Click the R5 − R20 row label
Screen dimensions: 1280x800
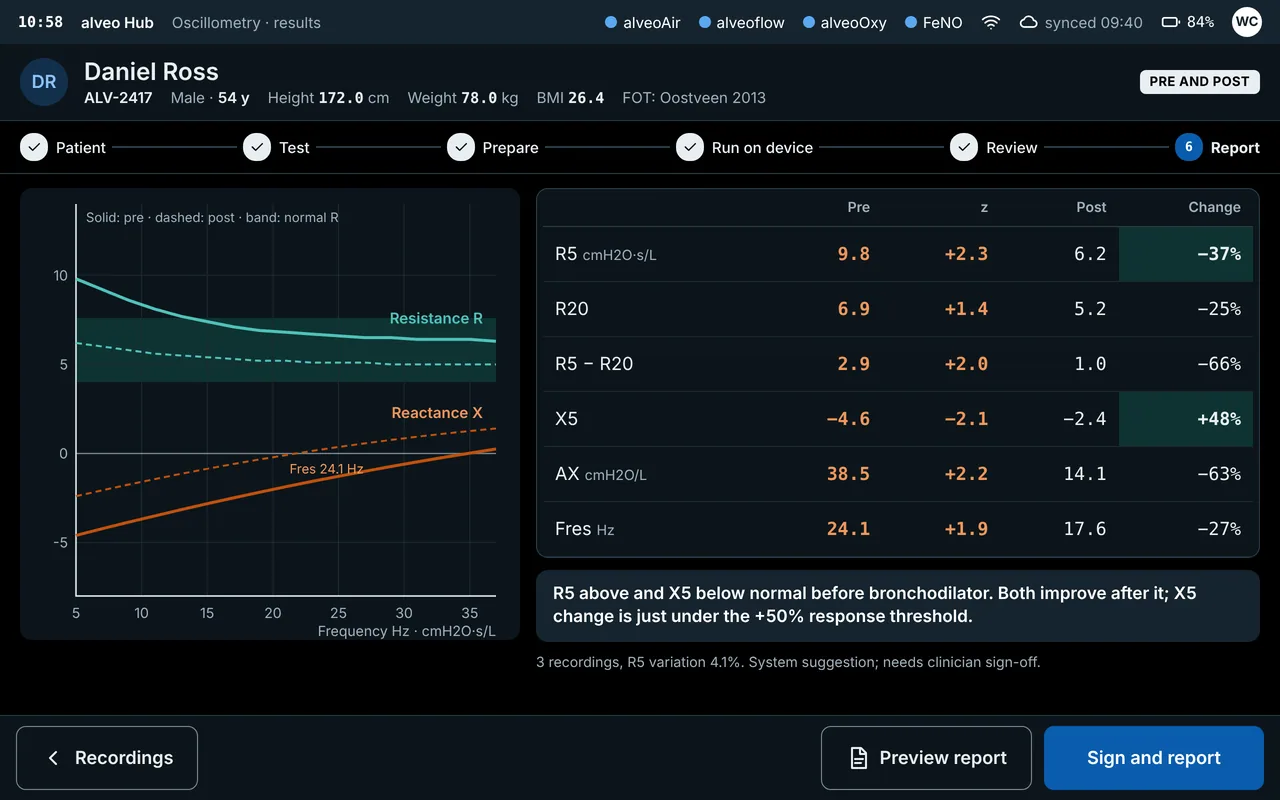coord(594,364)
